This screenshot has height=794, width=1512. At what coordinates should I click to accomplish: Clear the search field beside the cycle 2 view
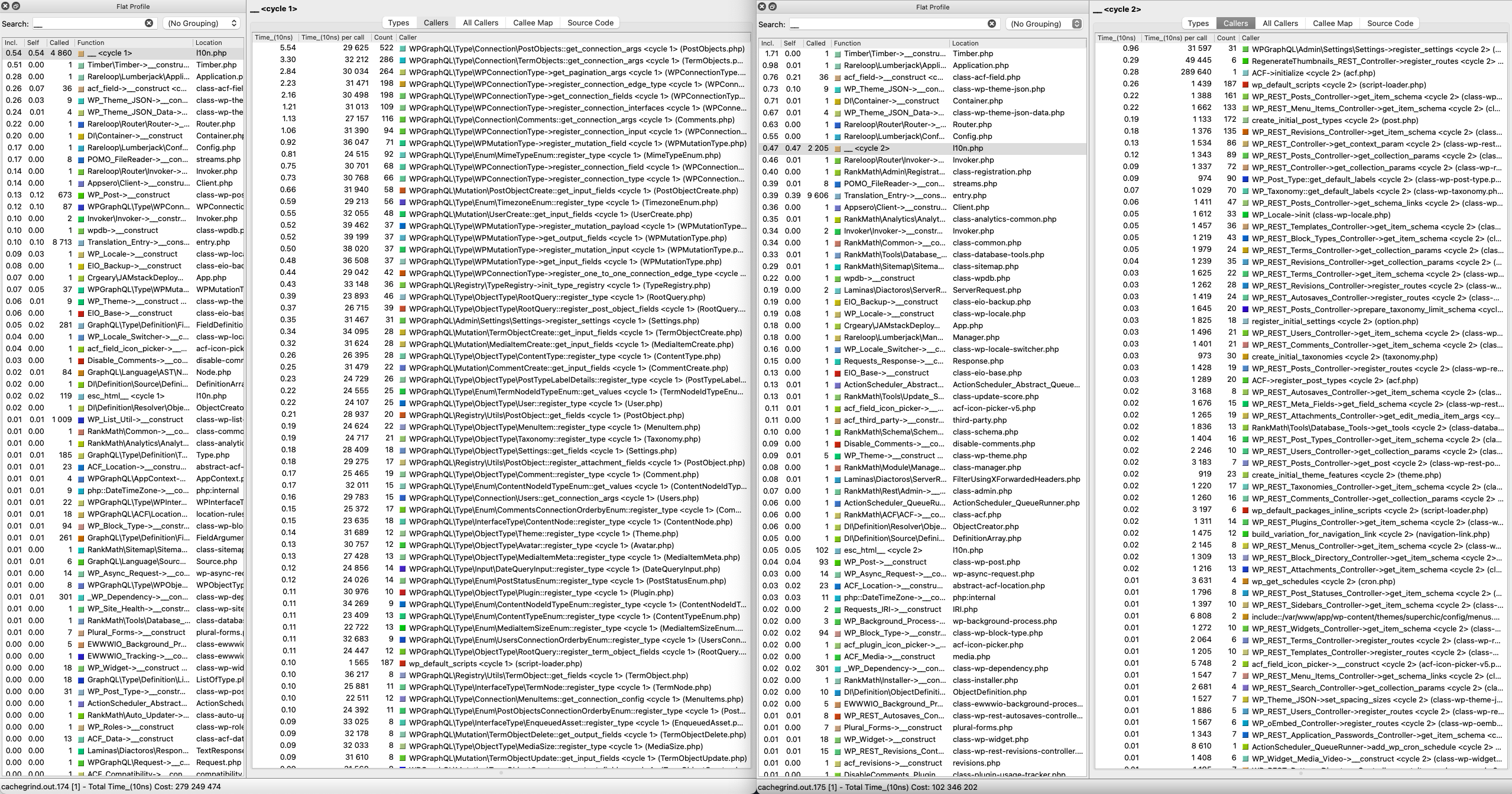[x=991, y=24]
